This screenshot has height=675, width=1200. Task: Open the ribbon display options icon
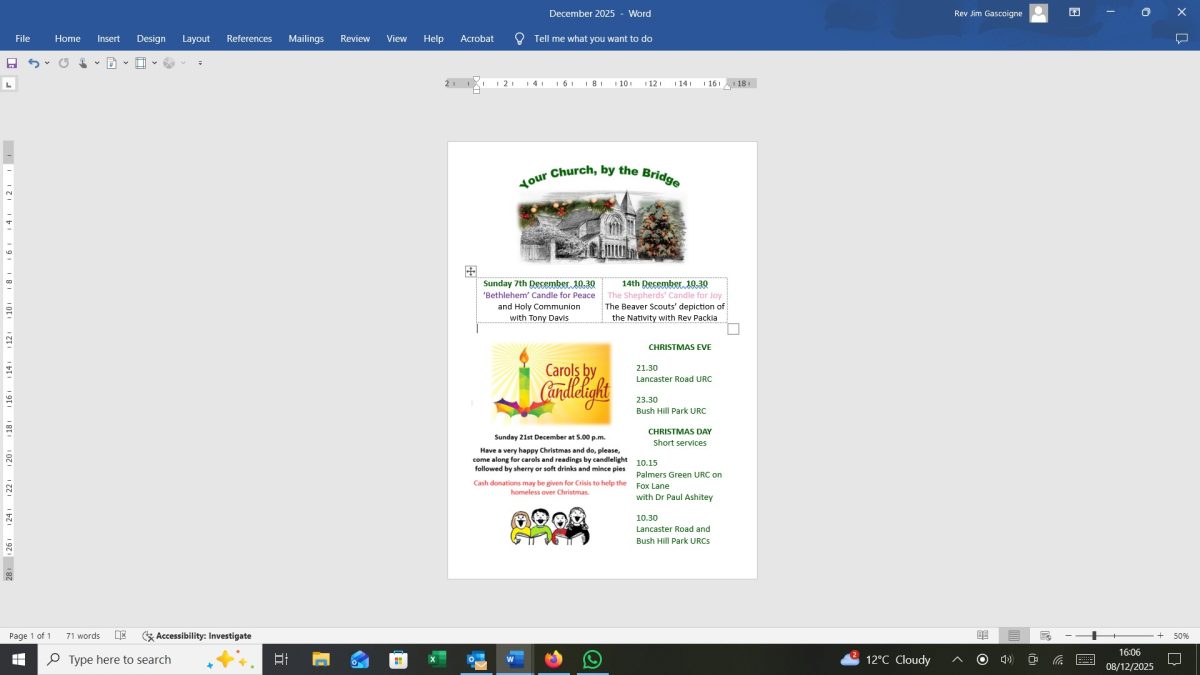(x=1074, y=12)
